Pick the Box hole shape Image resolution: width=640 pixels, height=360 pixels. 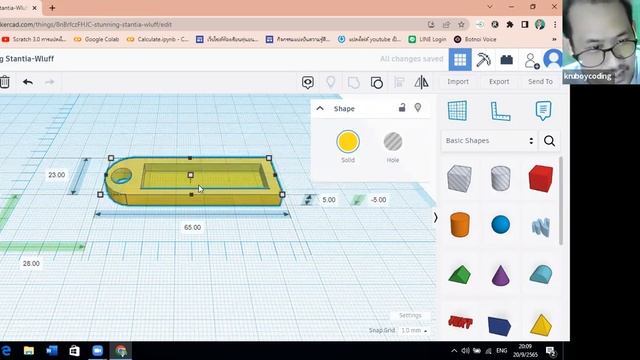[459, 178]
